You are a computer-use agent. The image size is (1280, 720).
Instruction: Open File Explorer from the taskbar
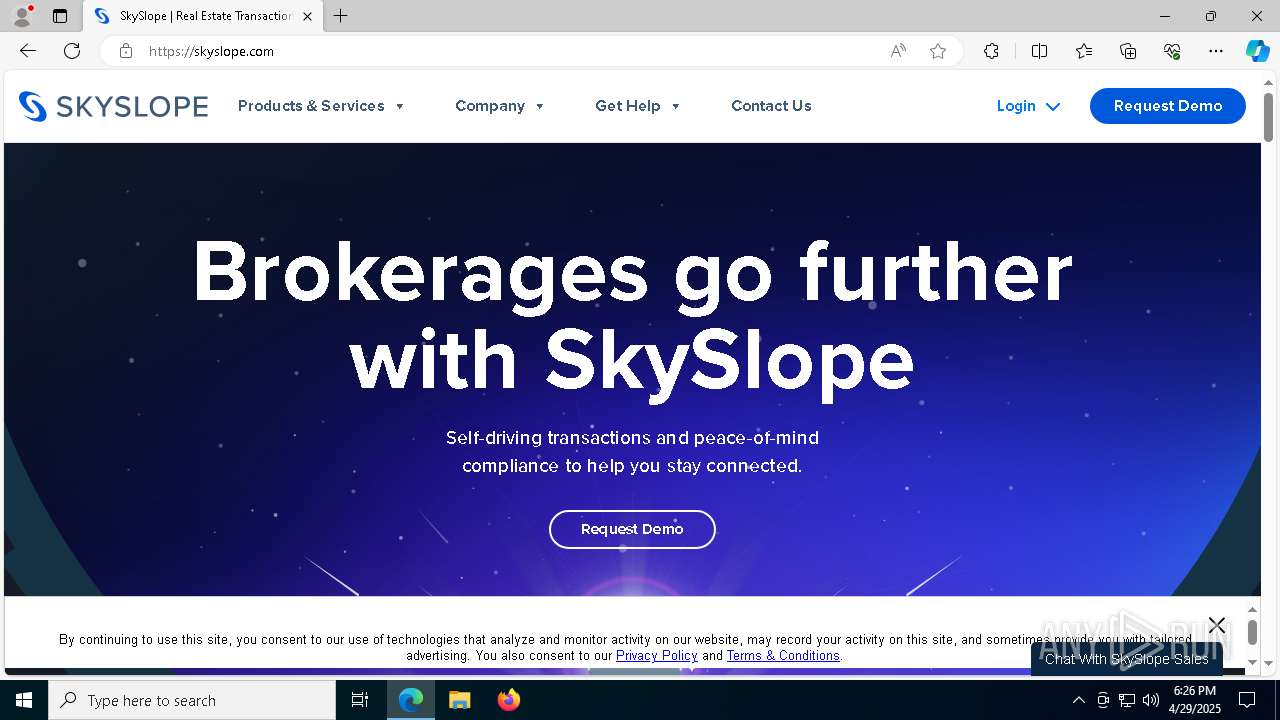(460, 700)
